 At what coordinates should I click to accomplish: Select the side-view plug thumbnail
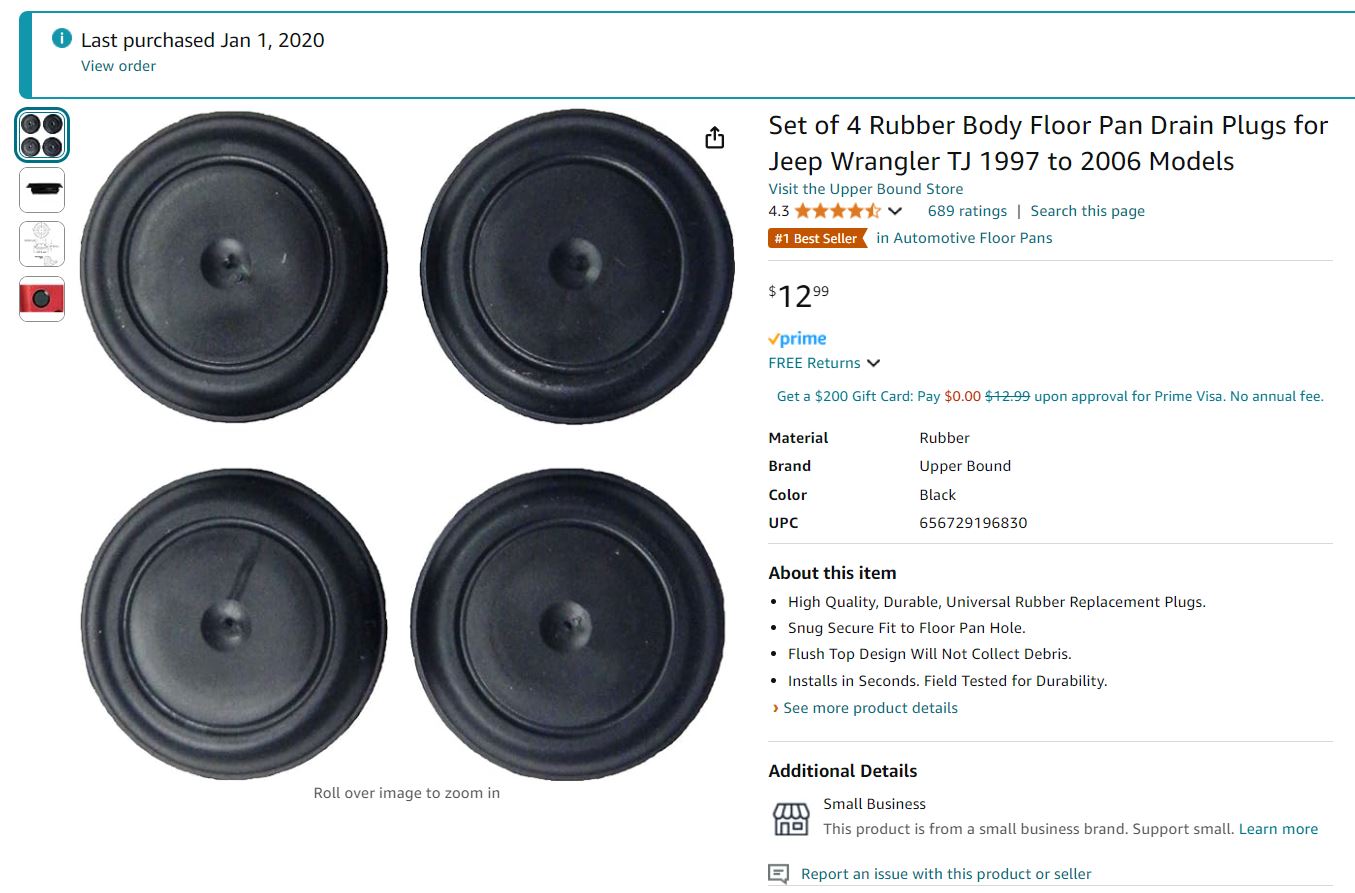pos(42,189)
